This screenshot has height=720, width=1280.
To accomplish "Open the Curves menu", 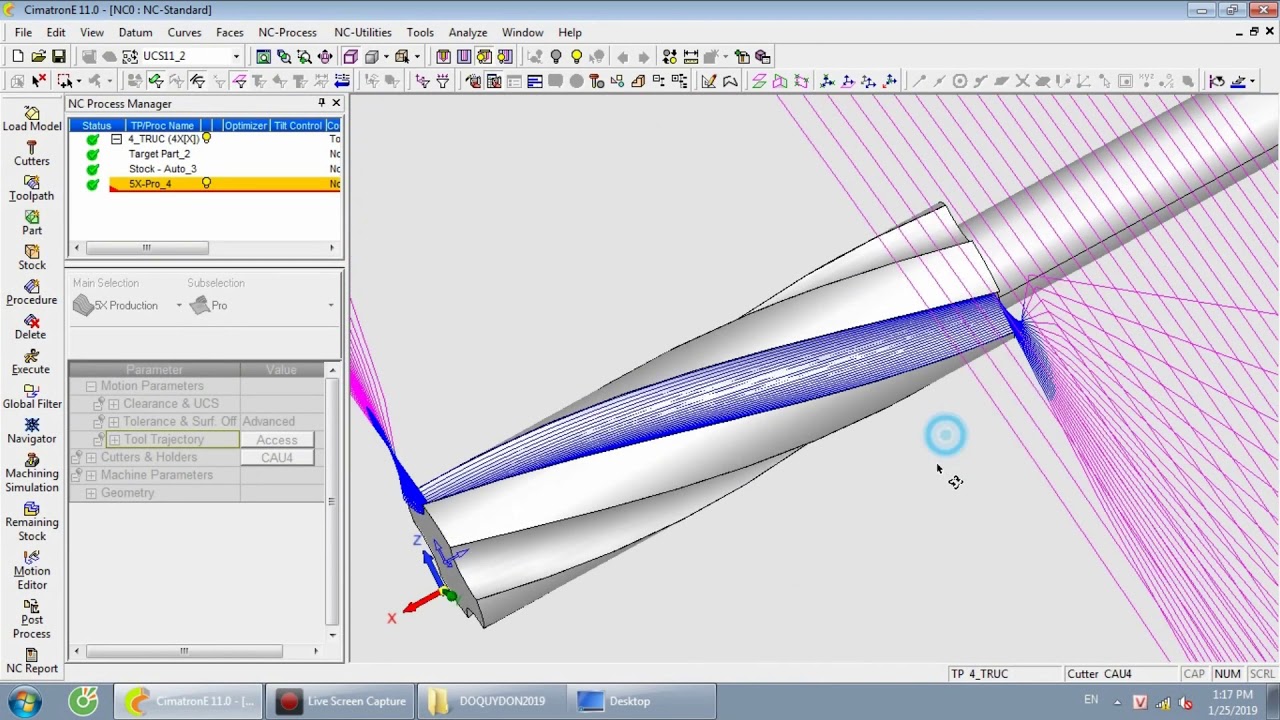I will click(184, 33).
